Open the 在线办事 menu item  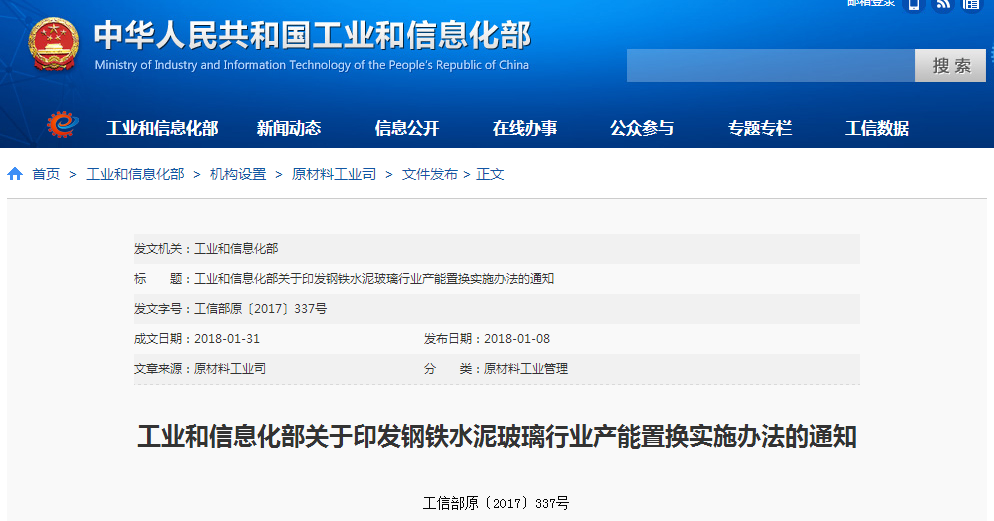[524, 128]
